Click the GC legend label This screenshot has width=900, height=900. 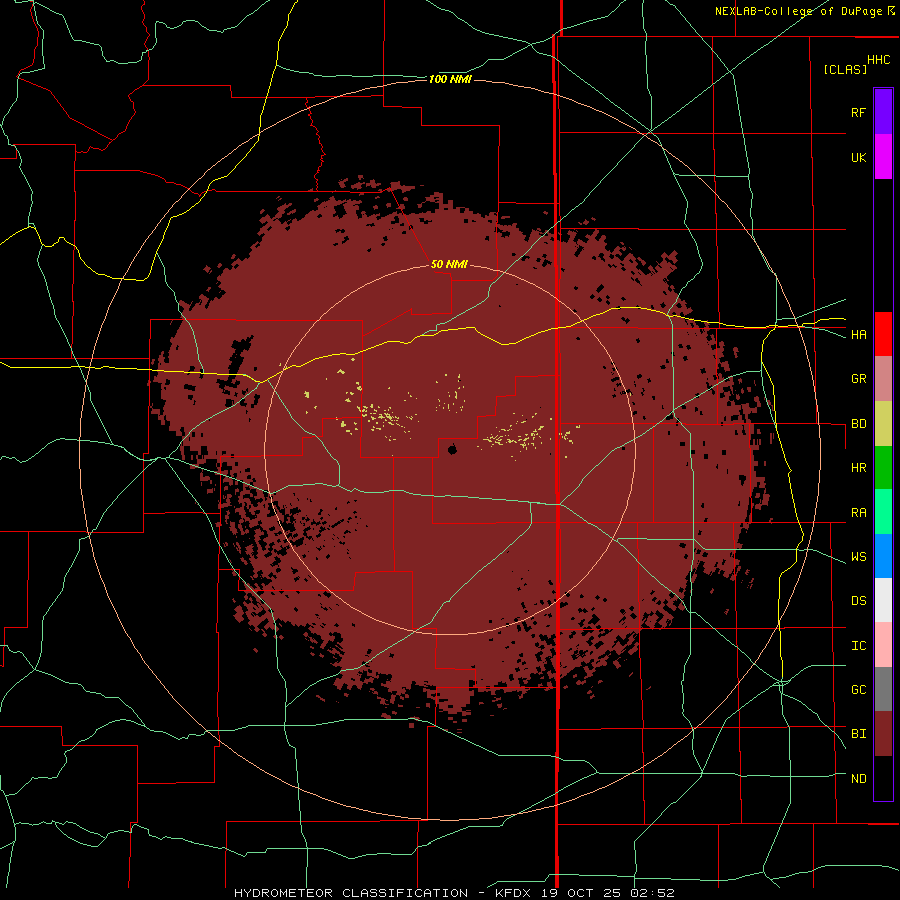[x=858, y=689]
